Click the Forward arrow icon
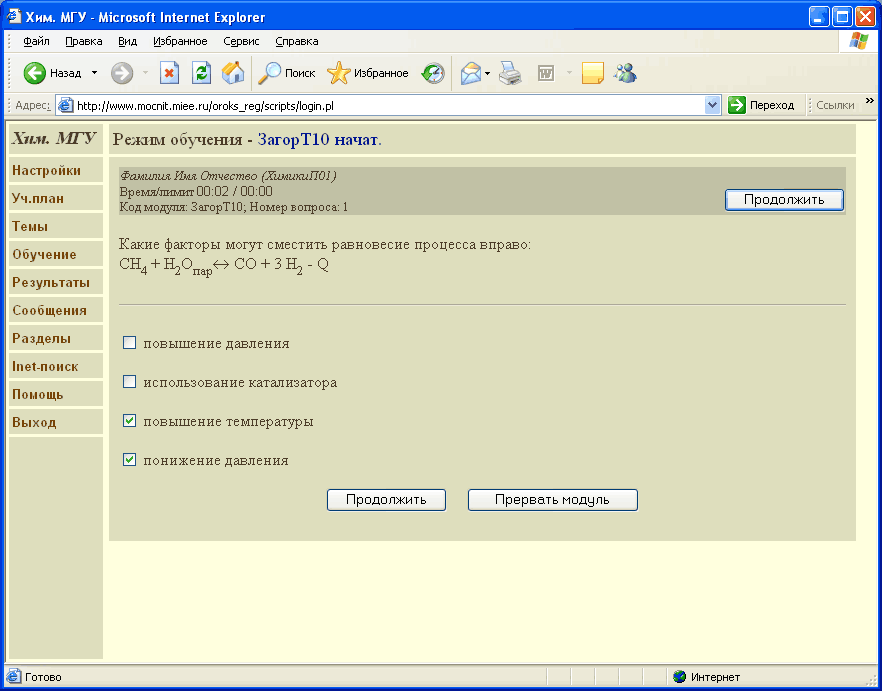Viewport: 882px width, 691px height. click(122, 73)
